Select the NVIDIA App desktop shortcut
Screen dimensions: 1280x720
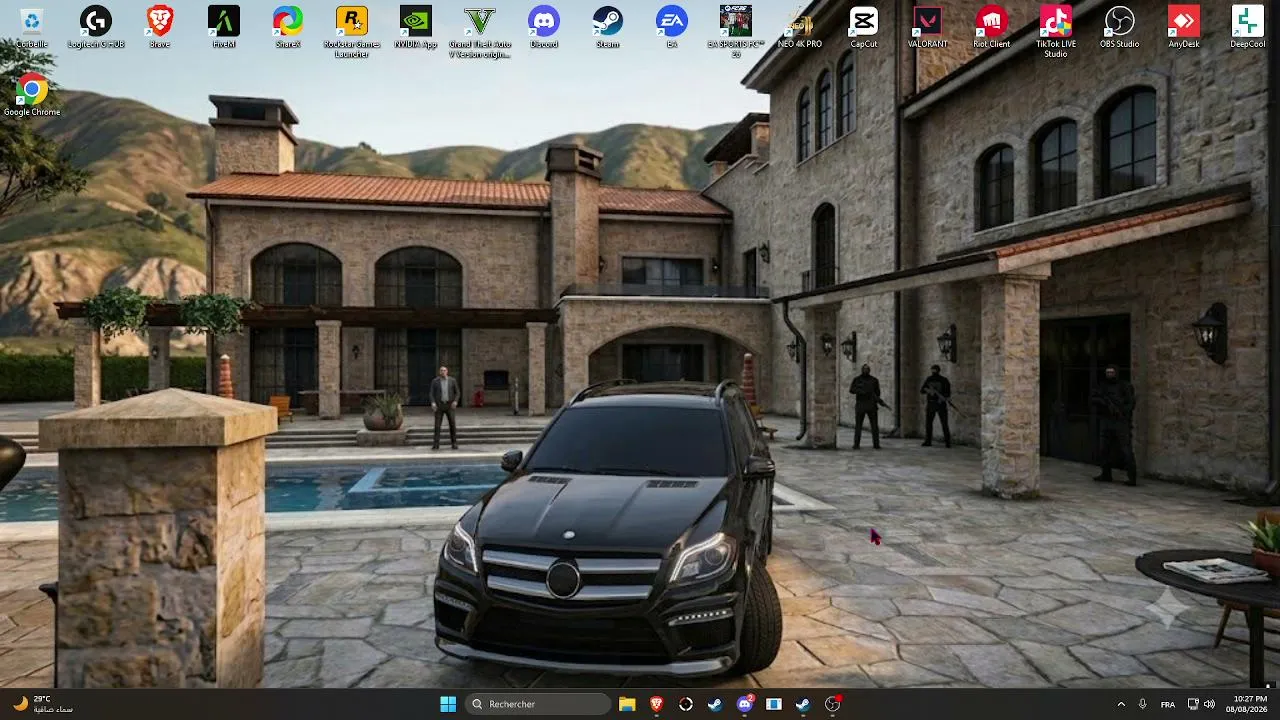[416, 27]
